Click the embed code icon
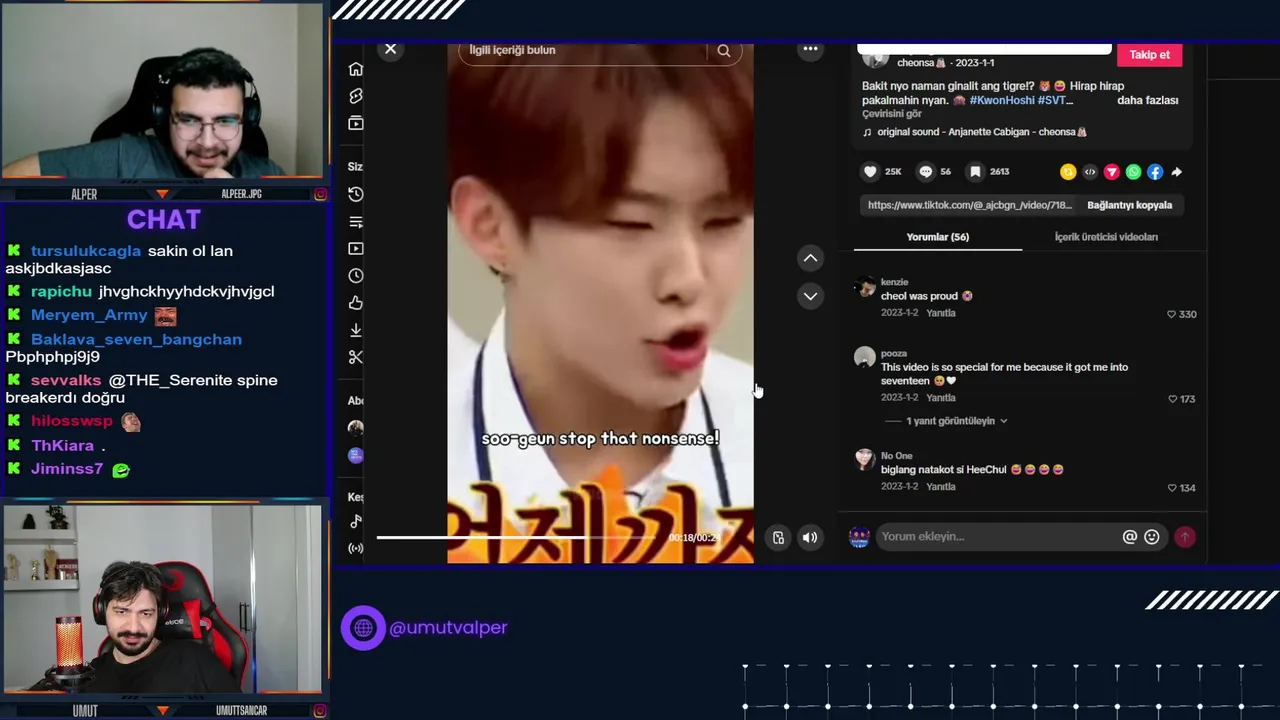 pos(1090,172)
